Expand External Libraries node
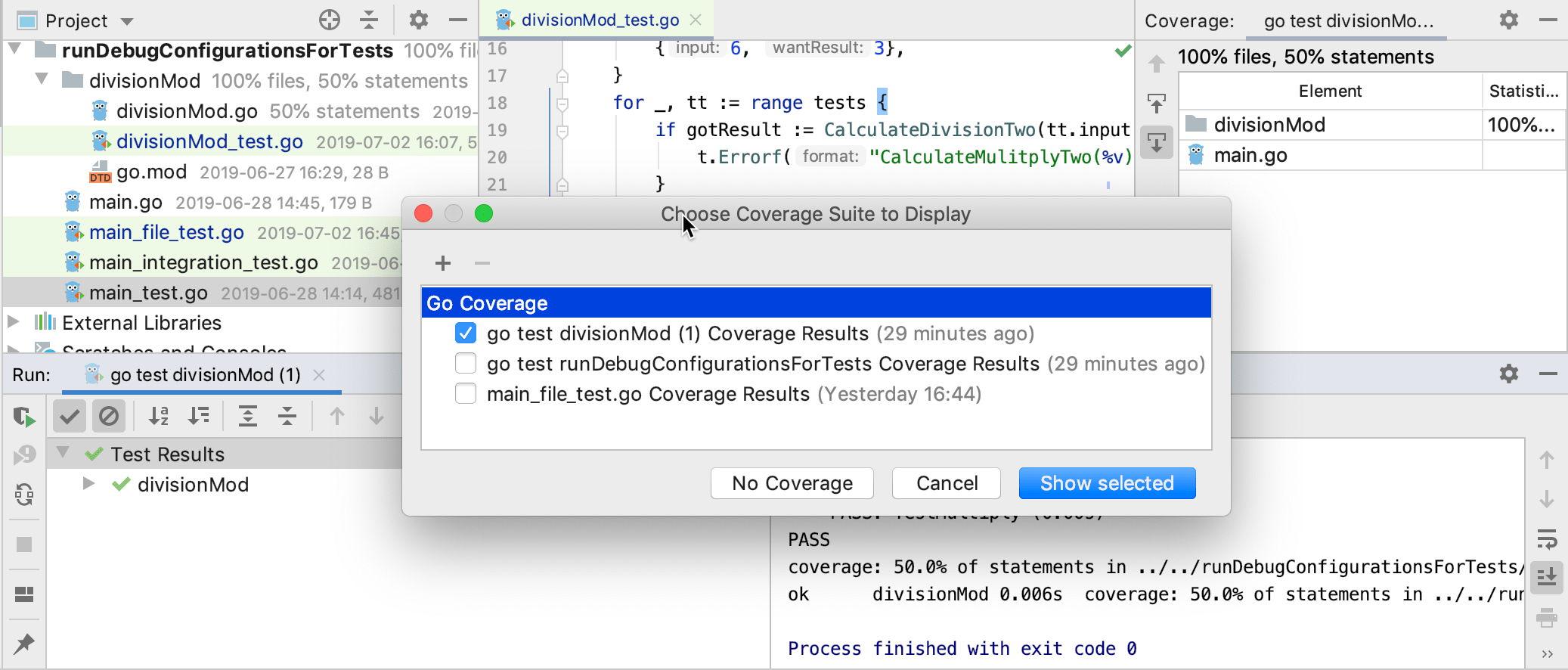This screenshot has height=670, width=1568. pyautogui.click(x=13, y=322)
